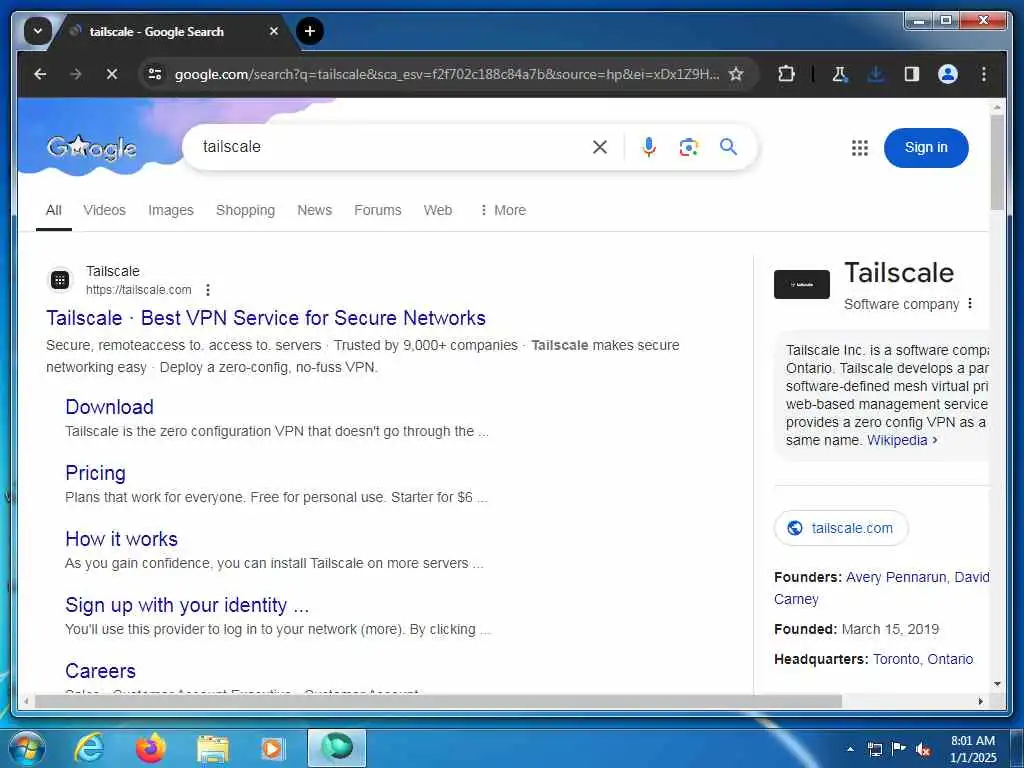The image size is (1024, 768).
Task: Open the How it works sitelink
Action: click(x=121, y=539)
